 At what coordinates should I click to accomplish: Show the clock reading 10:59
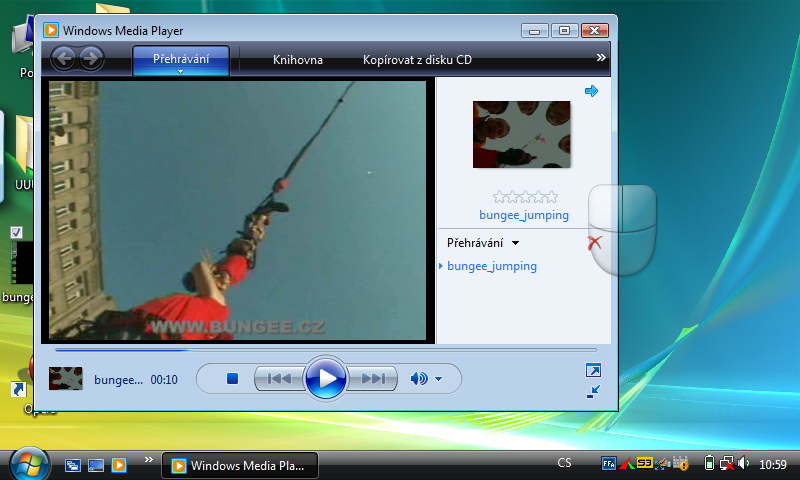click(x=772, y=464)
